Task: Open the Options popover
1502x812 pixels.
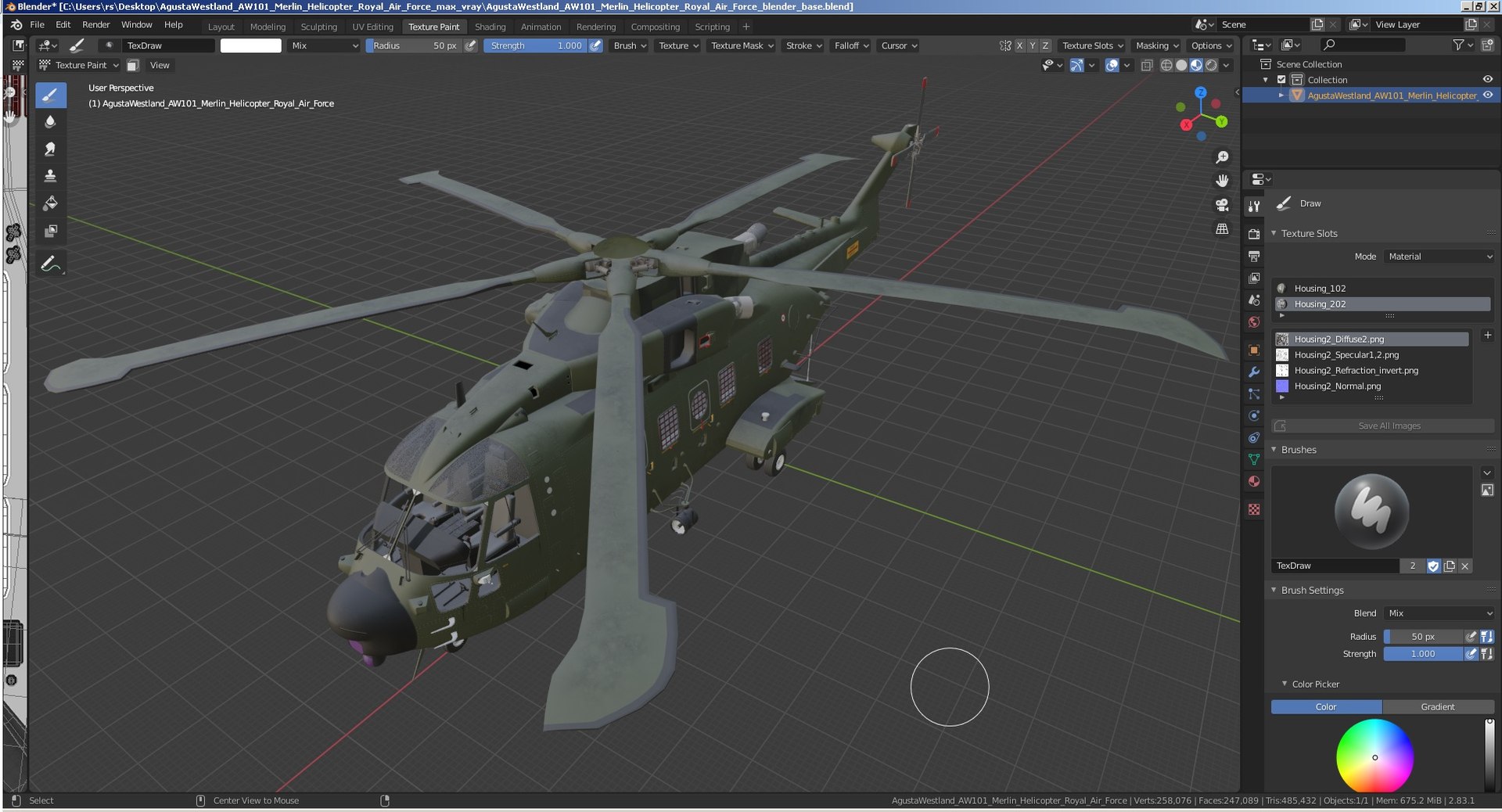Action: pos(1210,45)
